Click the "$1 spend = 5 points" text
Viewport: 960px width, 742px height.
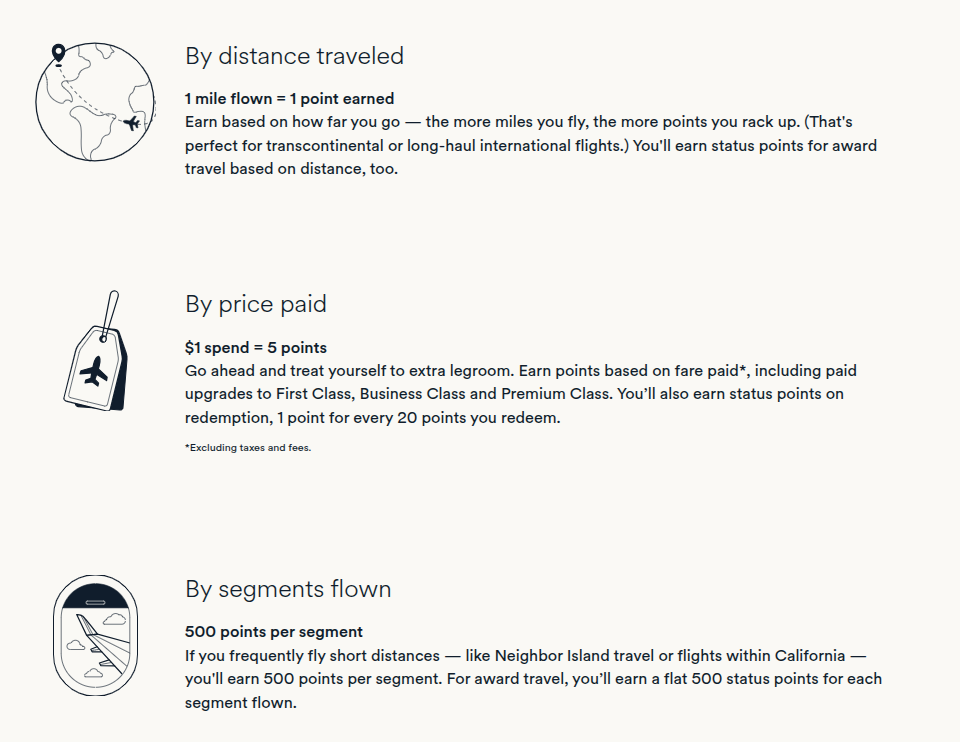255,348
